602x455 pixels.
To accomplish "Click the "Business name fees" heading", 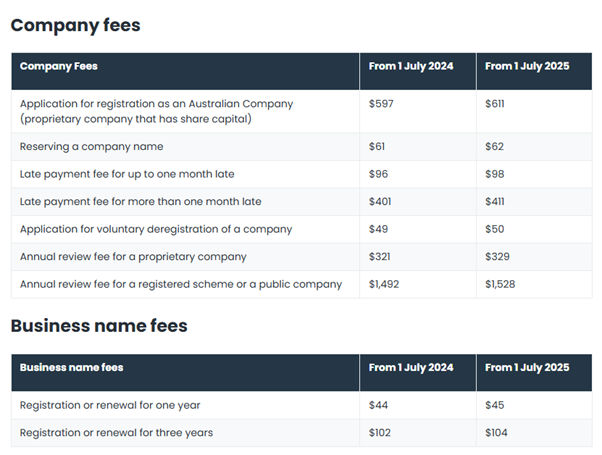I will pos(99,325).
